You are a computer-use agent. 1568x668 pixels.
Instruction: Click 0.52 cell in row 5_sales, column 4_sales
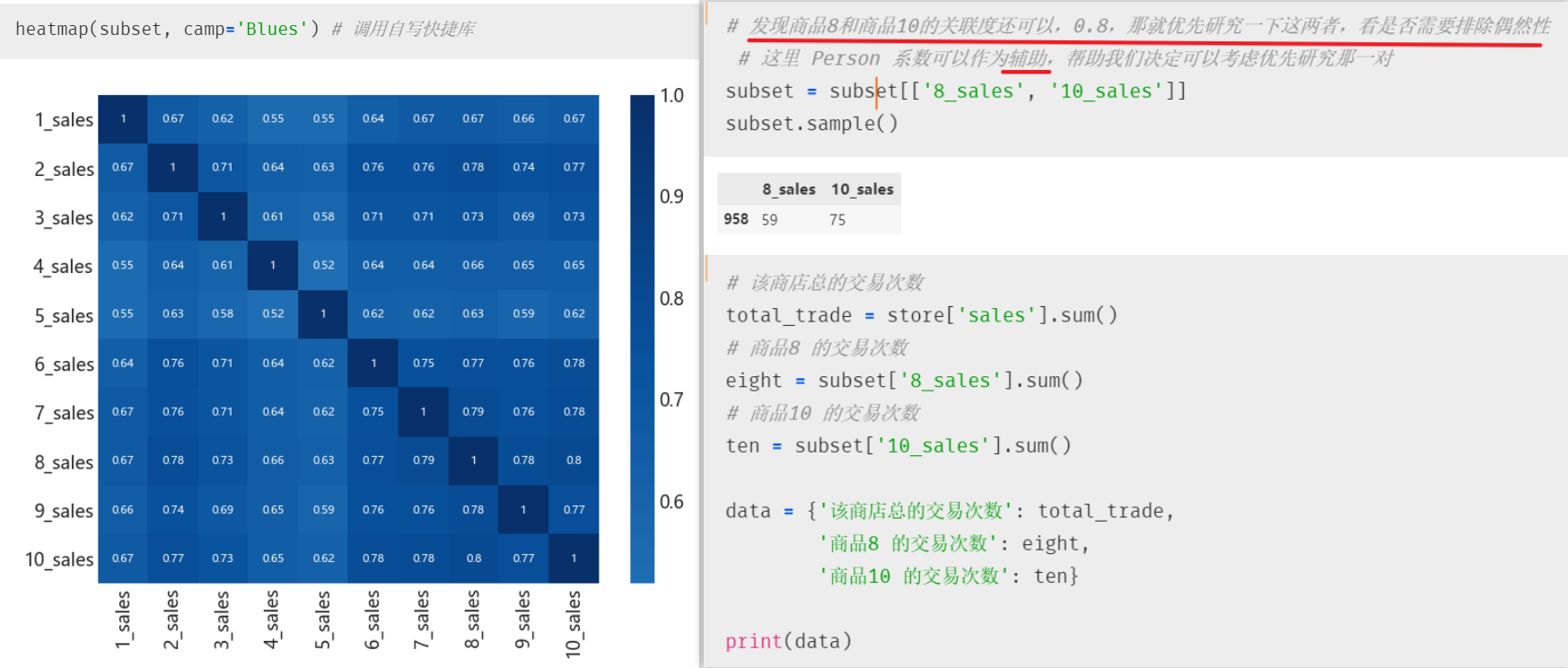[x=273, y=314]
